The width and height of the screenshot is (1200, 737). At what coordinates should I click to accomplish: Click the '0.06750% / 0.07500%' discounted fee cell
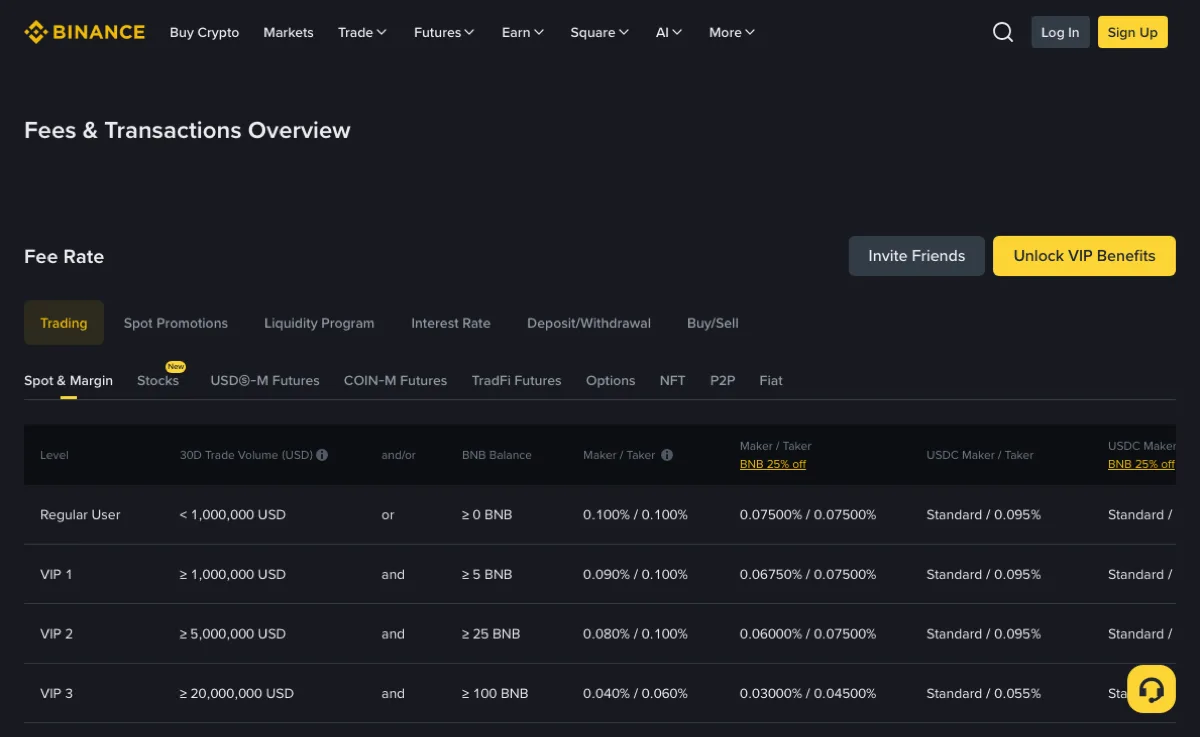(808, 574)
